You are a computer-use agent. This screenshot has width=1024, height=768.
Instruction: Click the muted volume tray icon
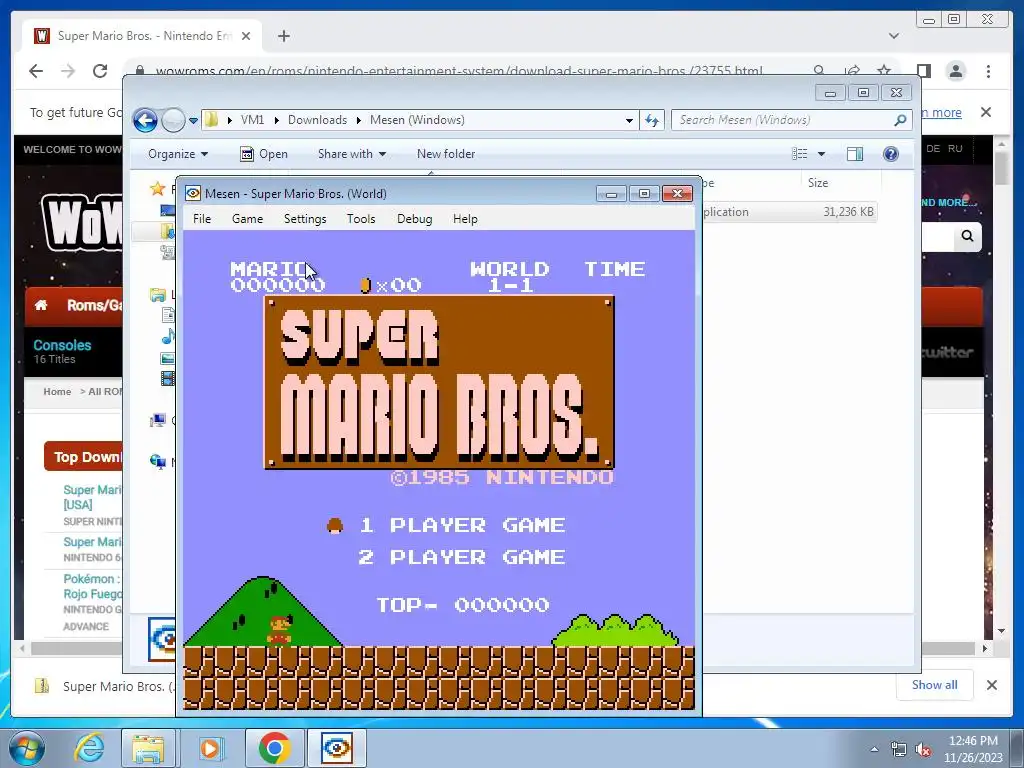tap(923, 749)
